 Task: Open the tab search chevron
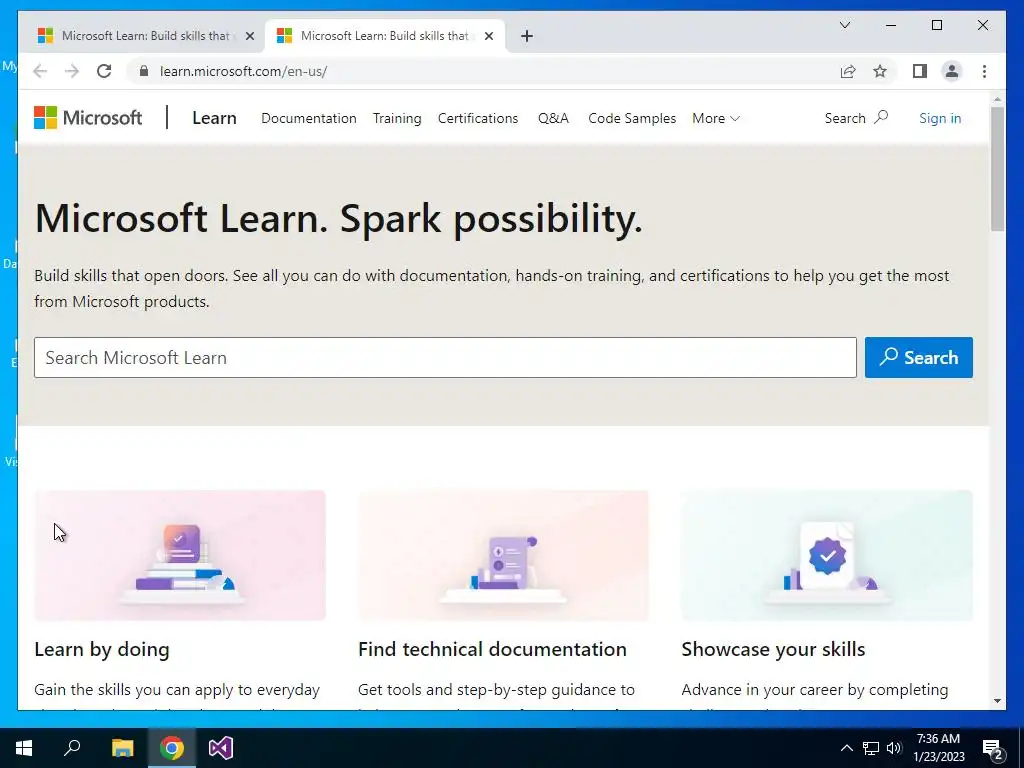[x=844, y=25]
